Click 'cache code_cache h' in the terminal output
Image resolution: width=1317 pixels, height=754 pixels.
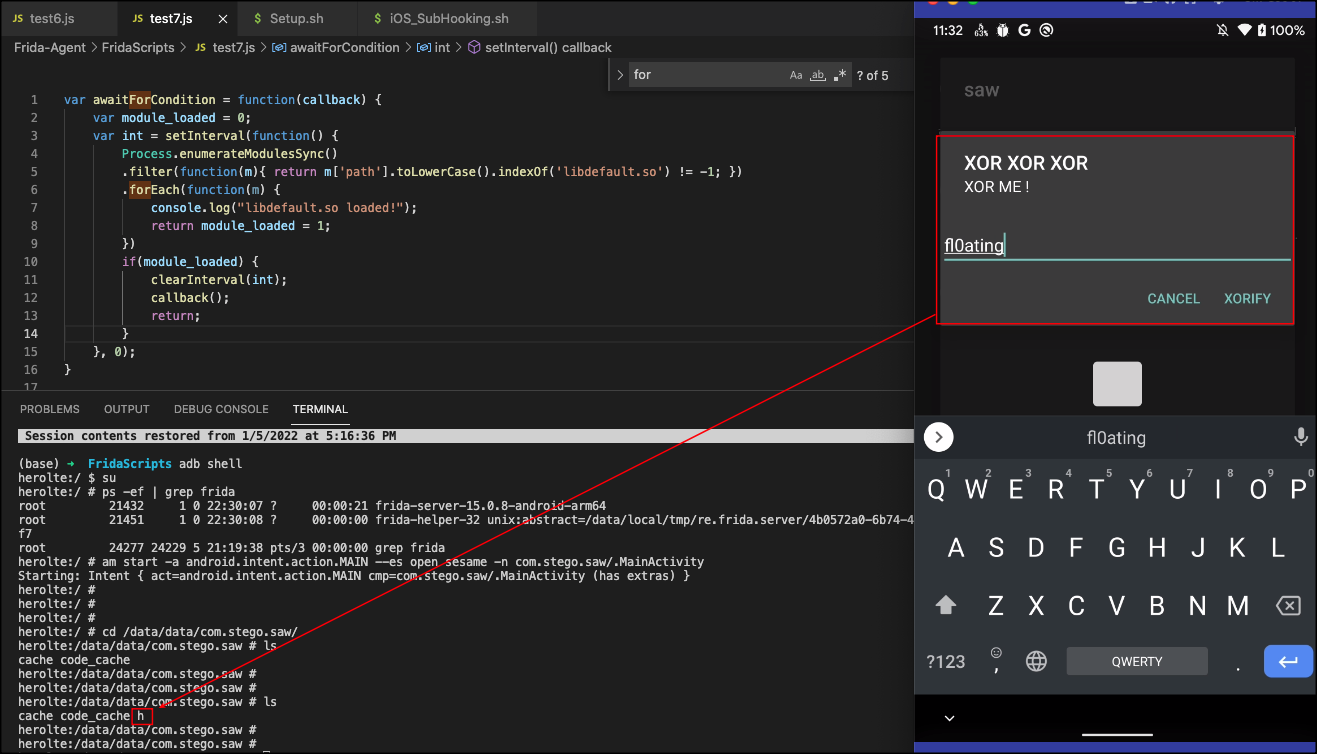coord(83,716)
